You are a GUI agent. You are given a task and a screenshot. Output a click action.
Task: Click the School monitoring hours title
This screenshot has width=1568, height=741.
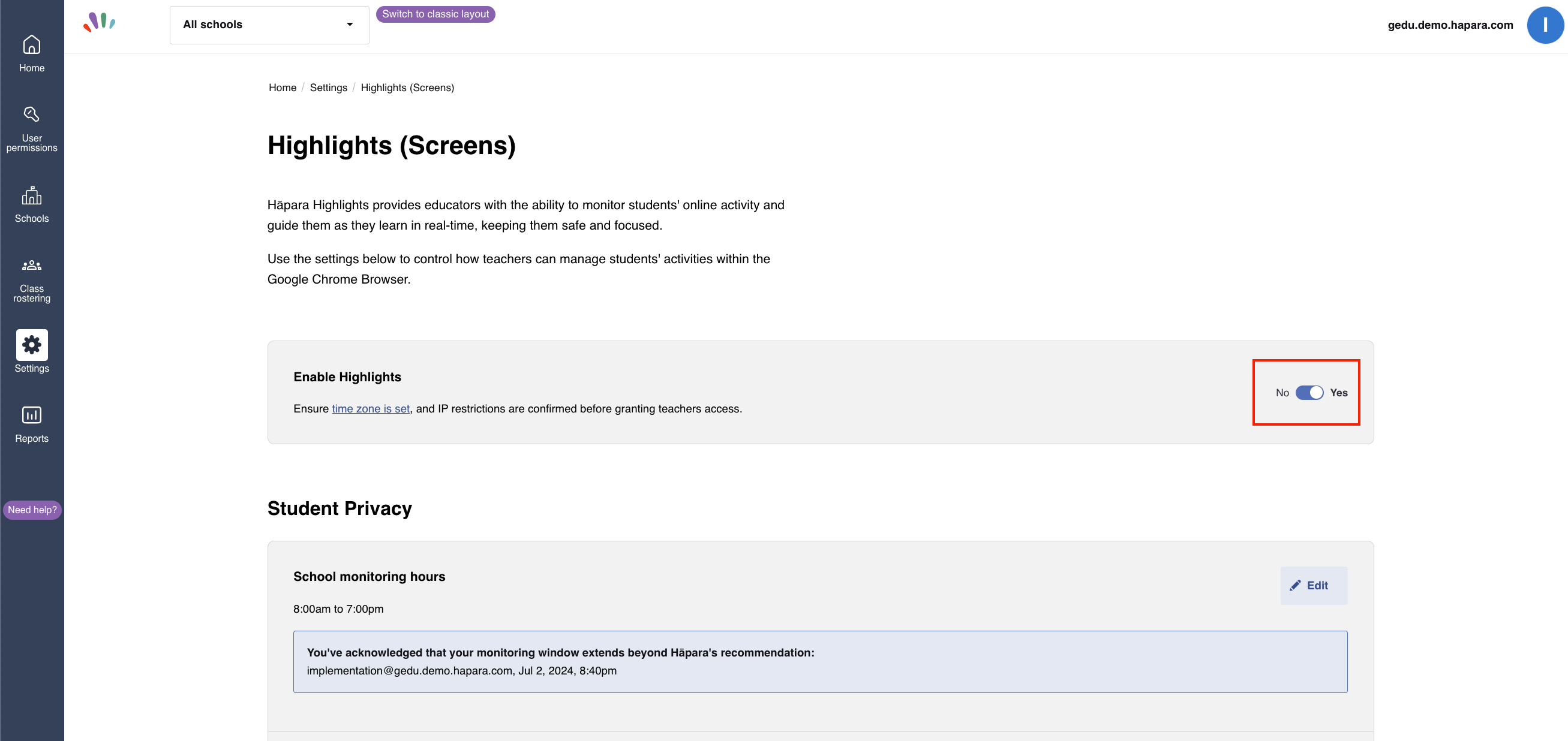click(x=369, y=577)
